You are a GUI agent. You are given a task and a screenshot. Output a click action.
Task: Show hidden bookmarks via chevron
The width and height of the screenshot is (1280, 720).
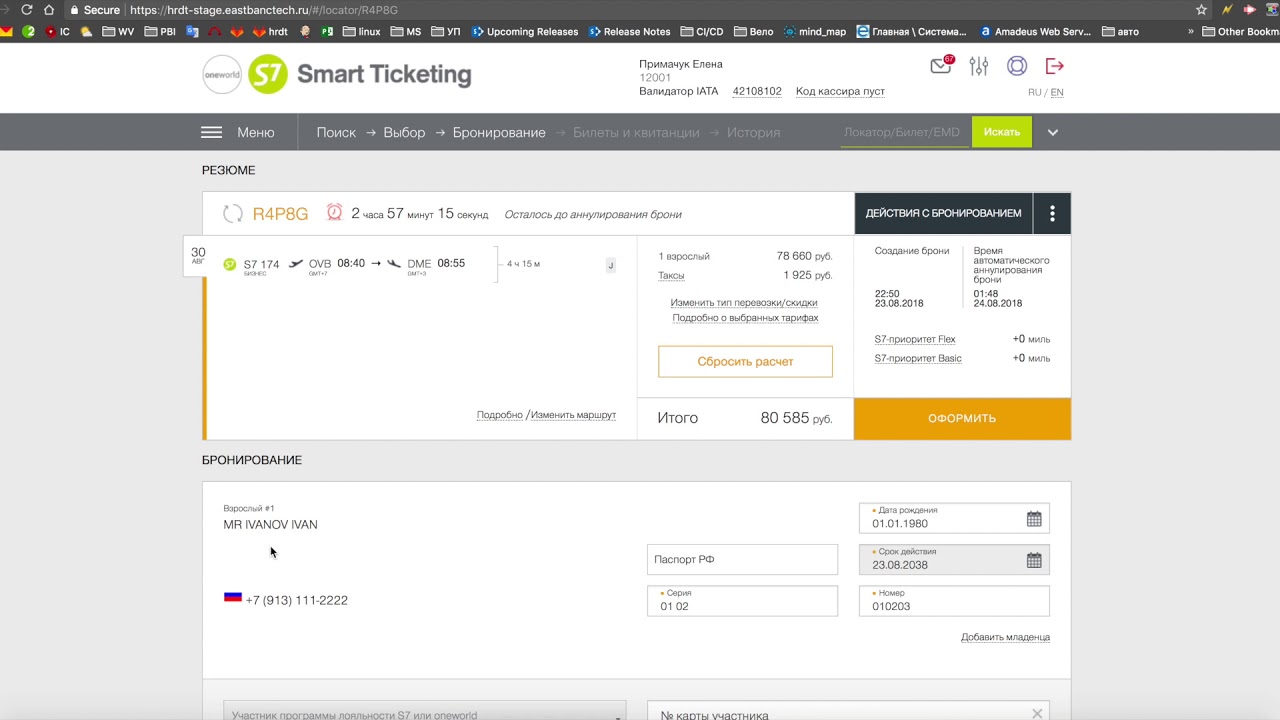1191,31
